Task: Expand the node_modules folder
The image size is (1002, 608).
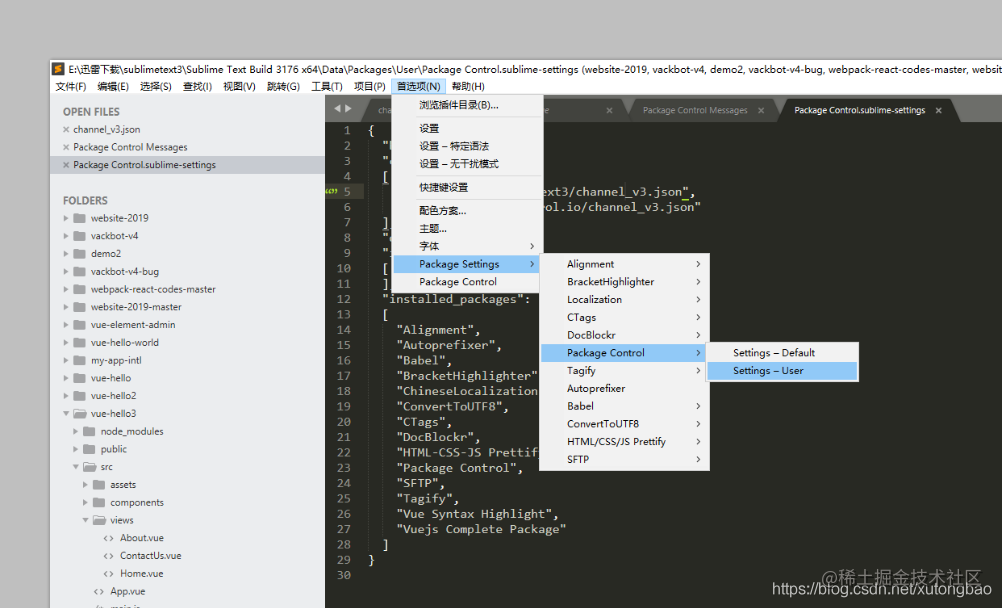Action: click(75, 432)
